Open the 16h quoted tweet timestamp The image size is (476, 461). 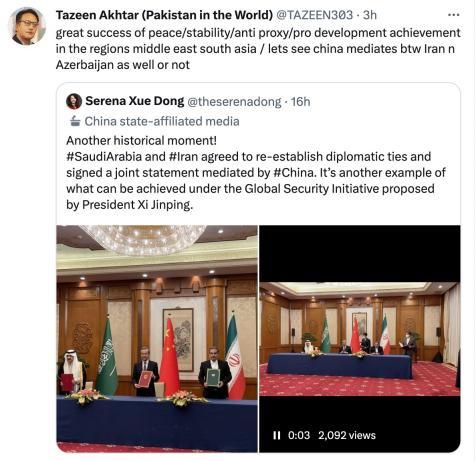coord(300,102)
